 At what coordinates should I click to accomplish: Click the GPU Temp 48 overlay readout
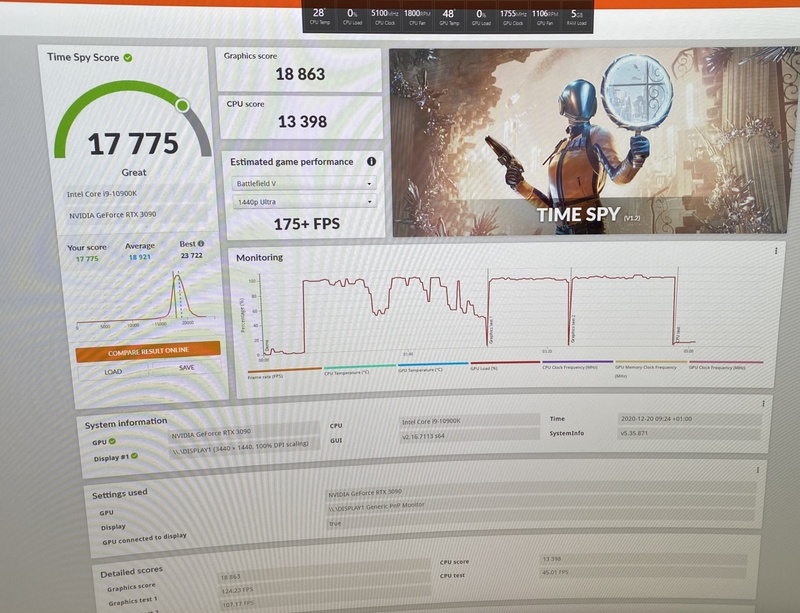click(x=448, y=16)
